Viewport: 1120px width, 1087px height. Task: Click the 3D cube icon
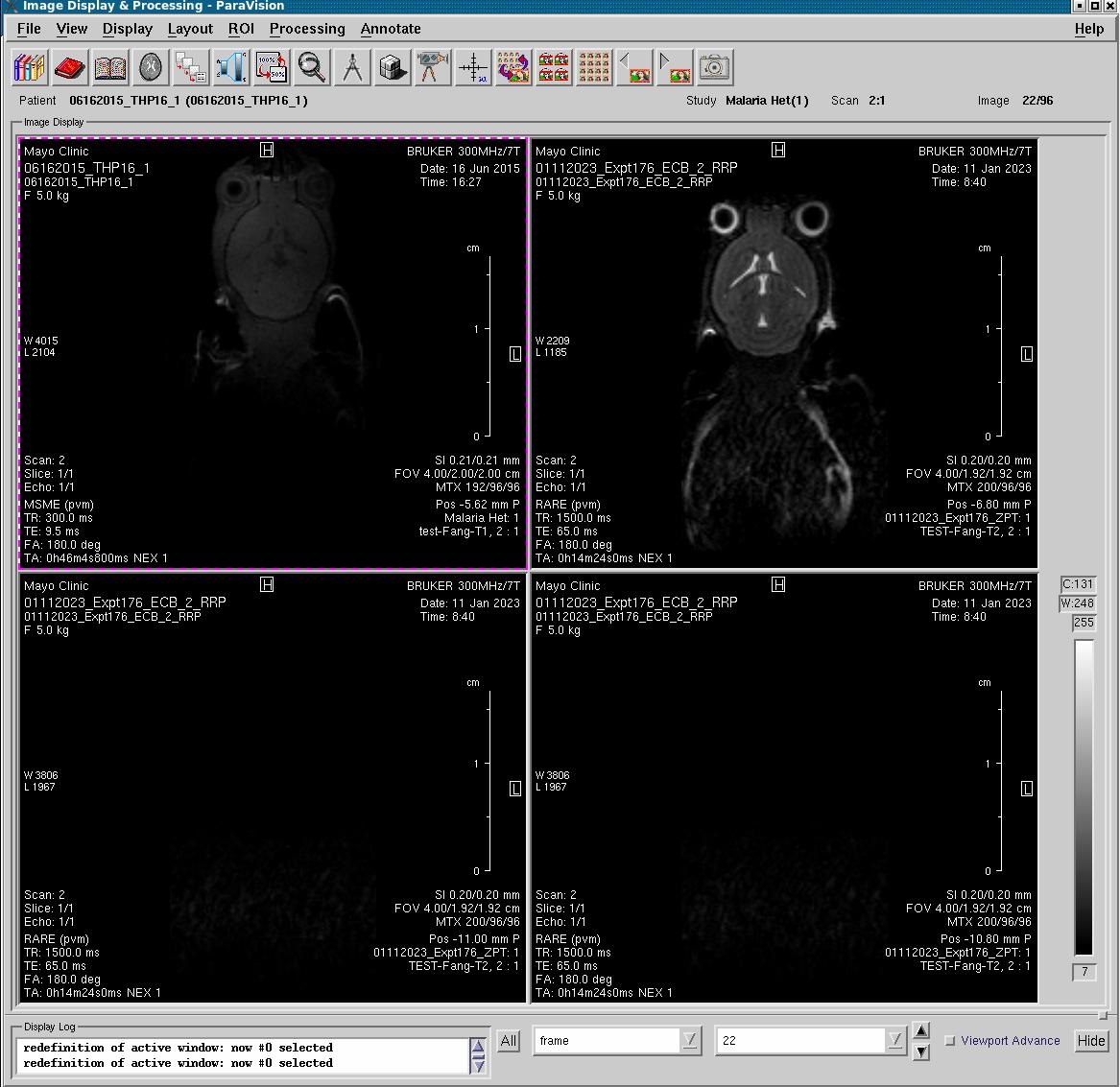[393, 67]
